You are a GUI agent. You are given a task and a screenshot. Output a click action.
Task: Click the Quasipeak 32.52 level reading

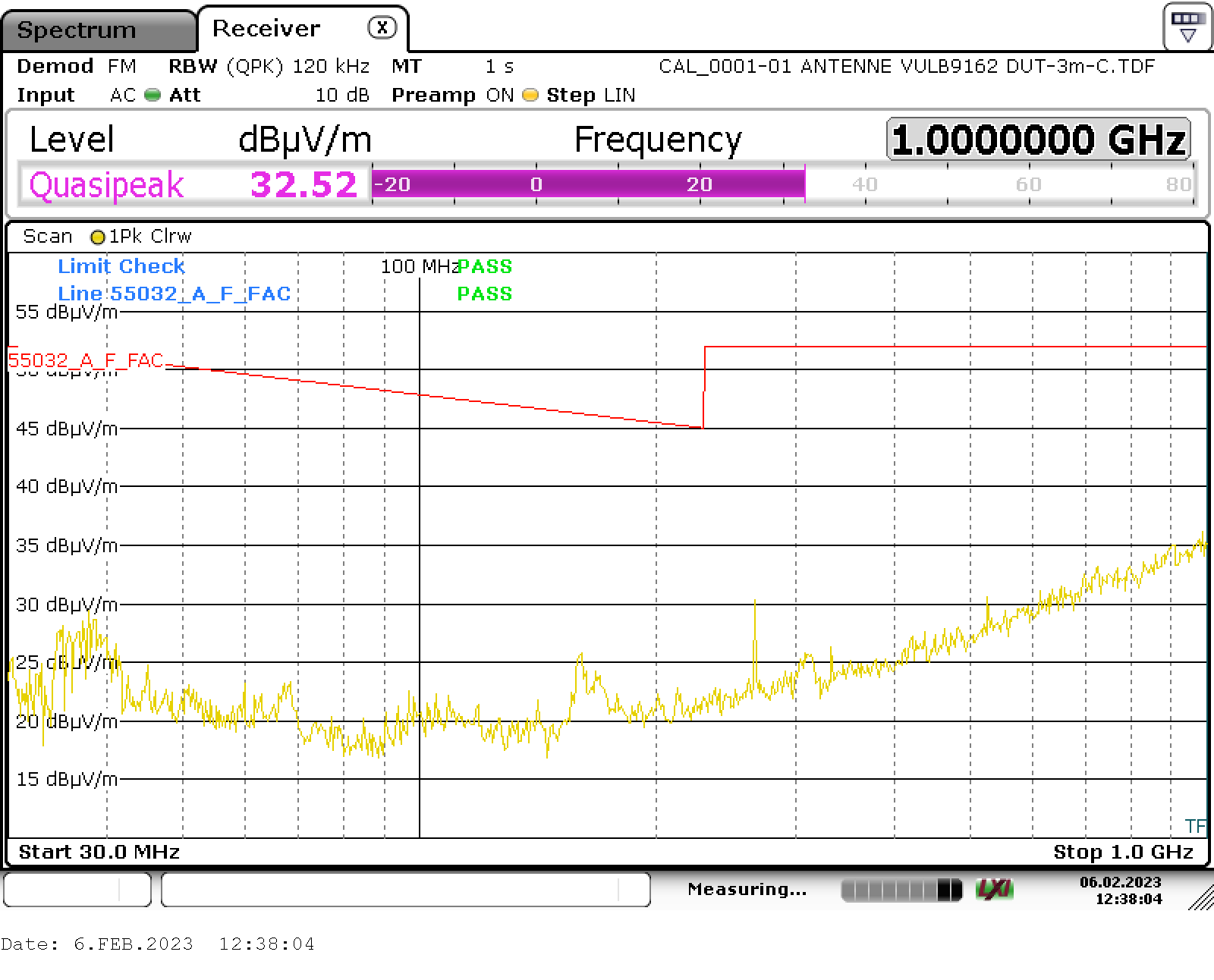(193, 184)
